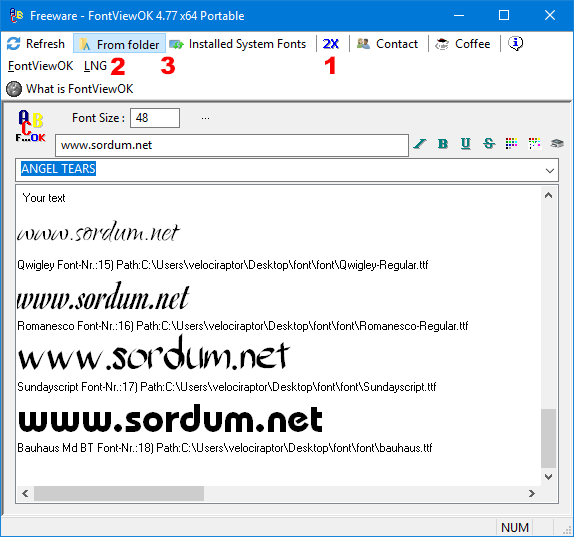This screenshot has width=574, height=537.
Task: Open the text color grid icon
Action: pos(511,144)
